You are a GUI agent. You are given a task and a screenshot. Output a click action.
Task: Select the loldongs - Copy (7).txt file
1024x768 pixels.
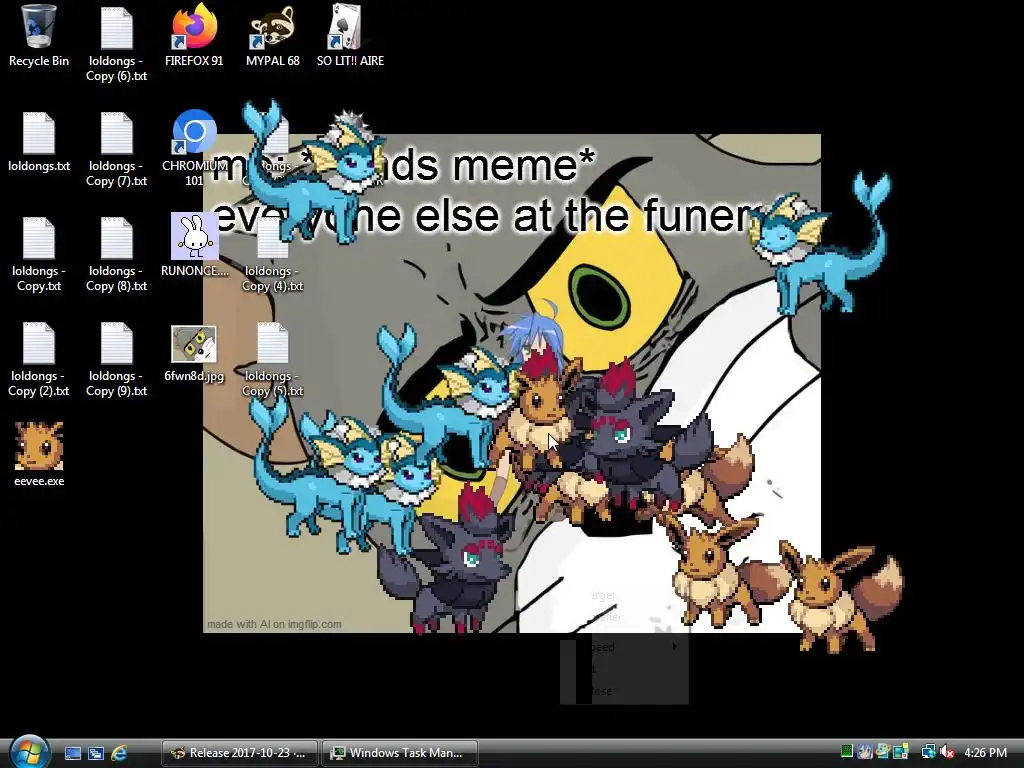[x=116, y=149]
